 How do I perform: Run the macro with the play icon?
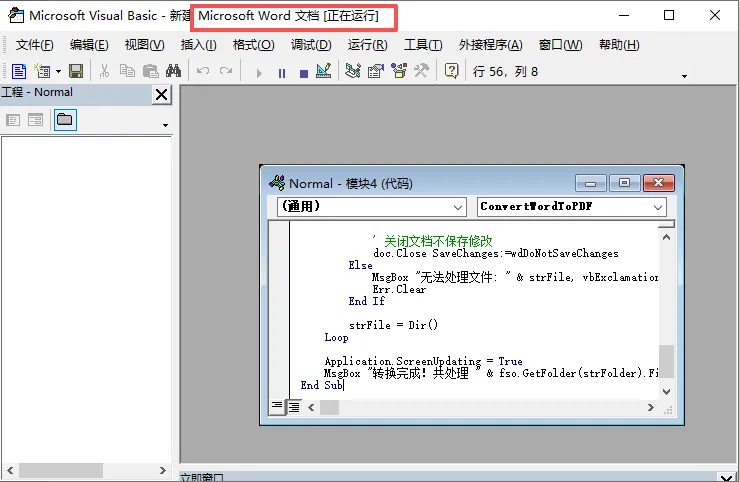(x=259, y=73)
